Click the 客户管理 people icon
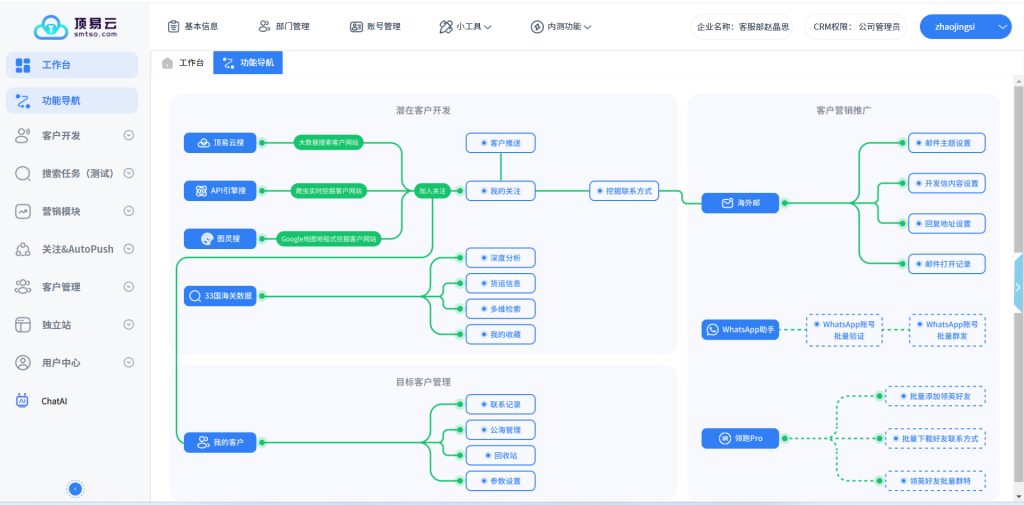Screen dimensions: 1024x505 [23, 287]
